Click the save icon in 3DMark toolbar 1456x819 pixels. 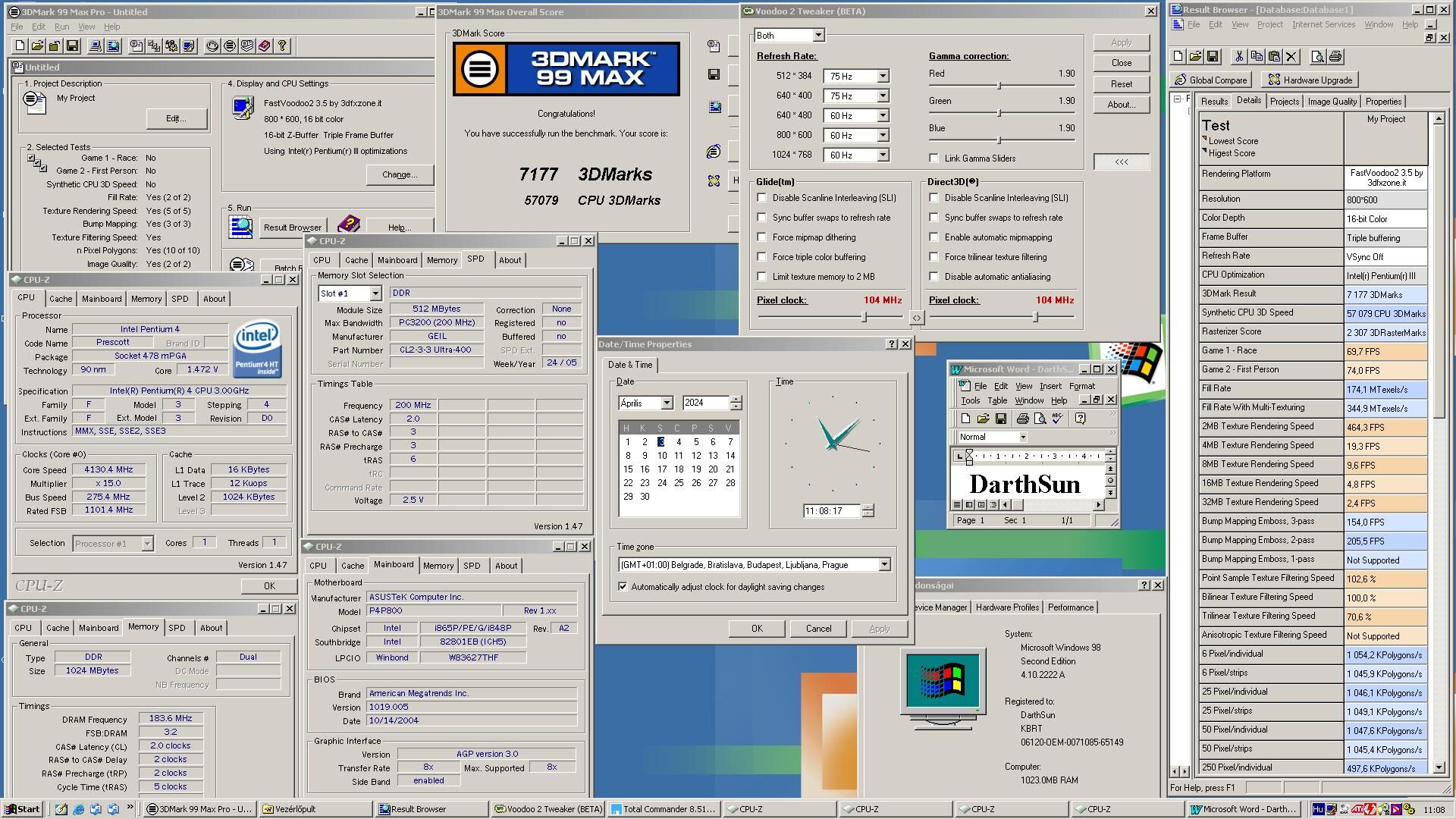[x=72, y=46]
